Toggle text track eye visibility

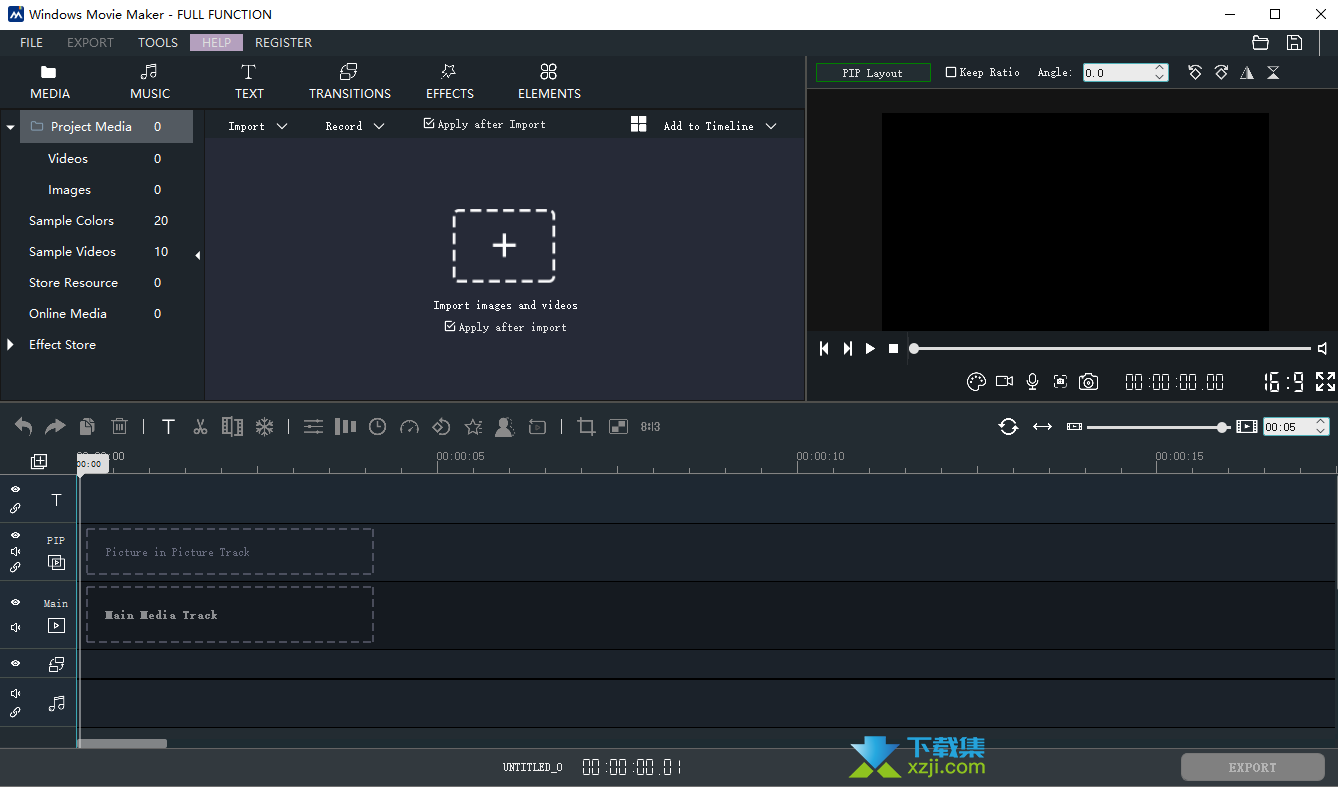pos(15,489)
